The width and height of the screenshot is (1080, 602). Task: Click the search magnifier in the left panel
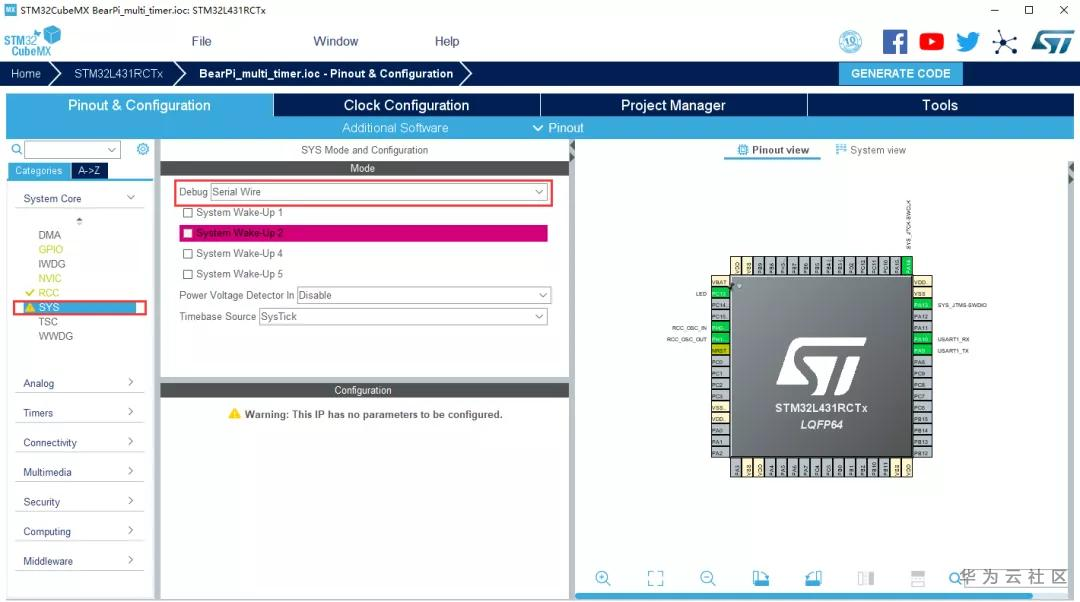tap(17, 149)
